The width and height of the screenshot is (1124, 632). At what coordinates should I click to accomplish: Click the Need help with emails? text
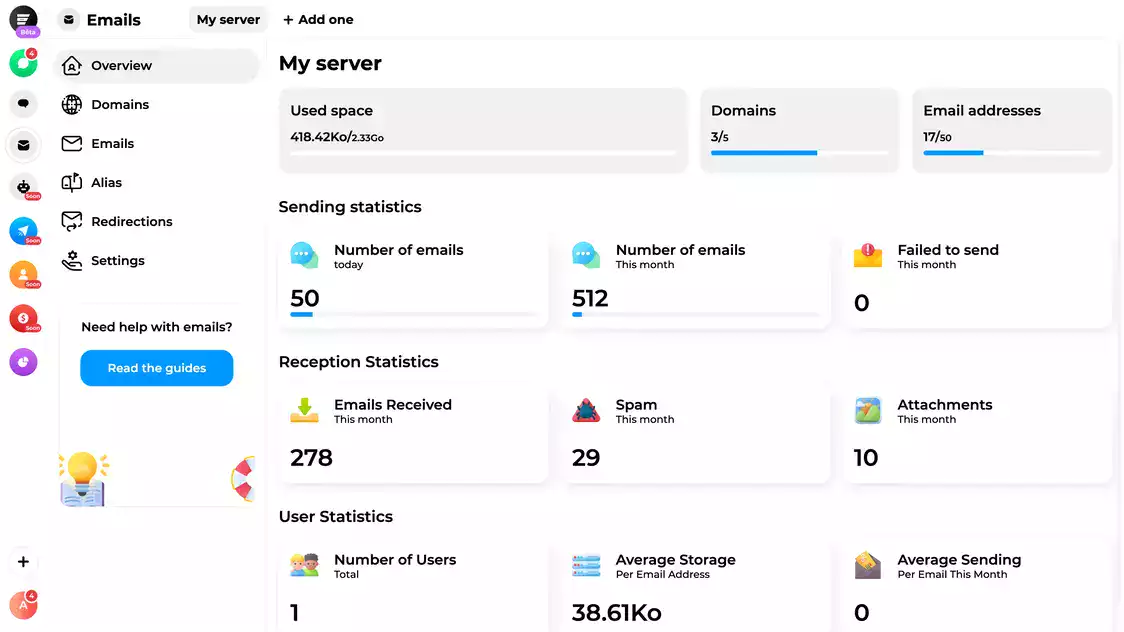pyautogui.click(x=156, y=327)
